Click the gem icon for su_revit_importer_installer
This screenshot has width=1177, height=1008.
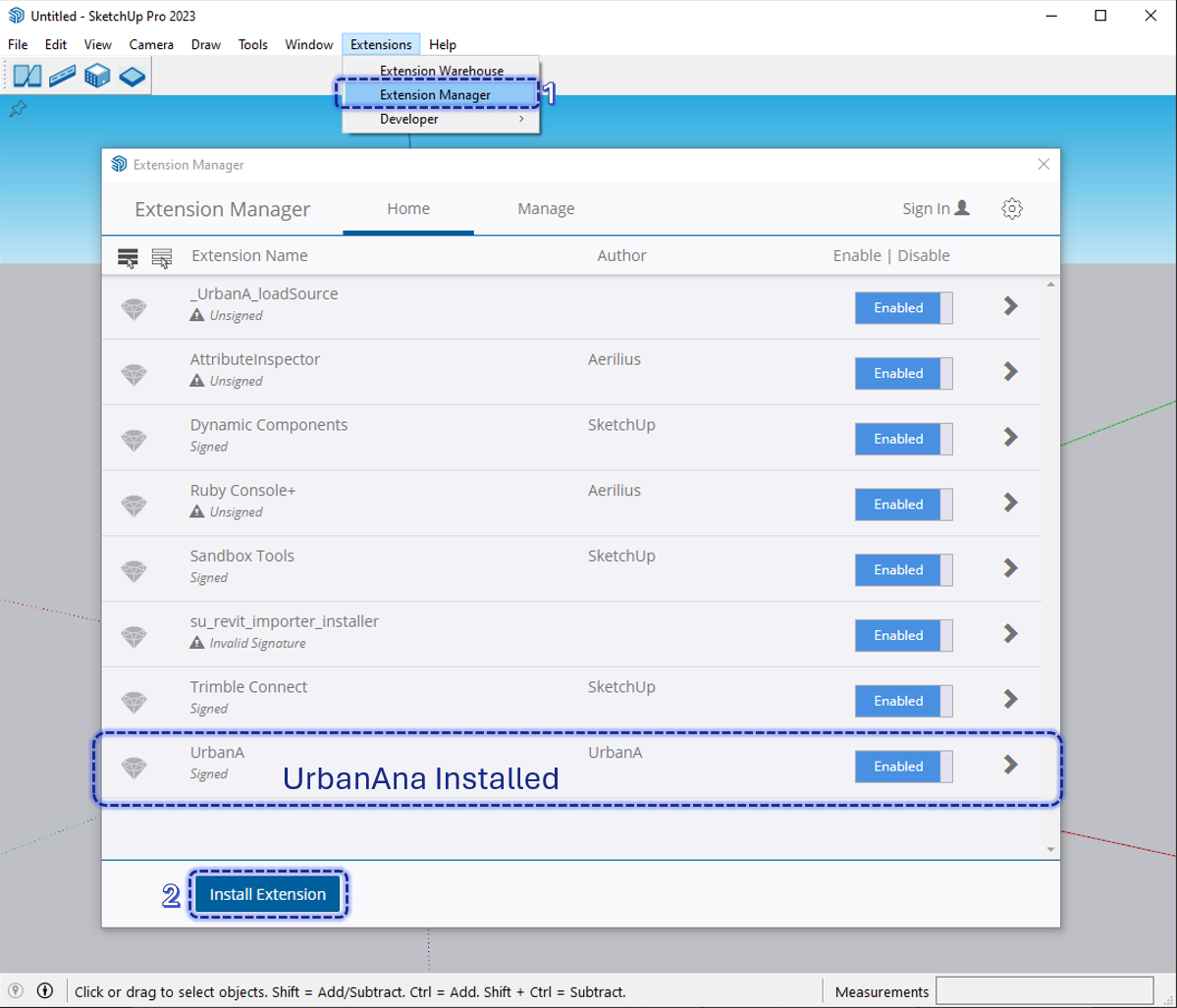click(x=134, y=636)
